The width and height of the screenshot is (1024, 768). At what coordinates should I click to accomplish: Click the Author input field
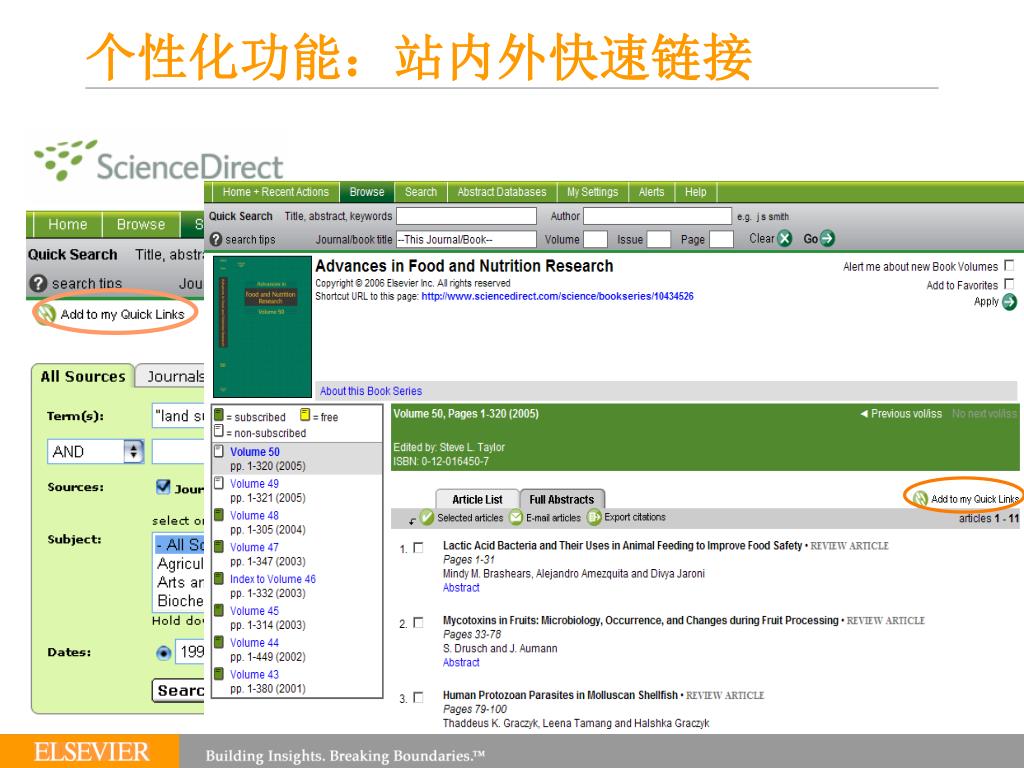658,216
